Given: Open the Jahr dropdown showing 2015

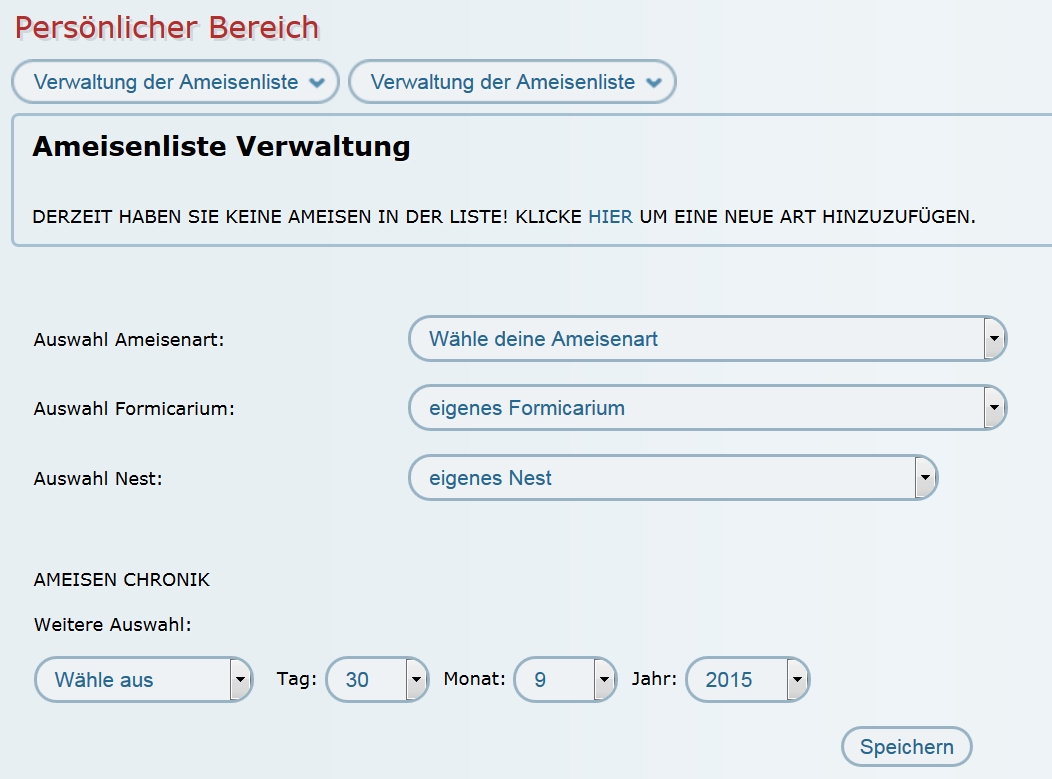Looking at the screenshot, I should (x=736, y=680).
